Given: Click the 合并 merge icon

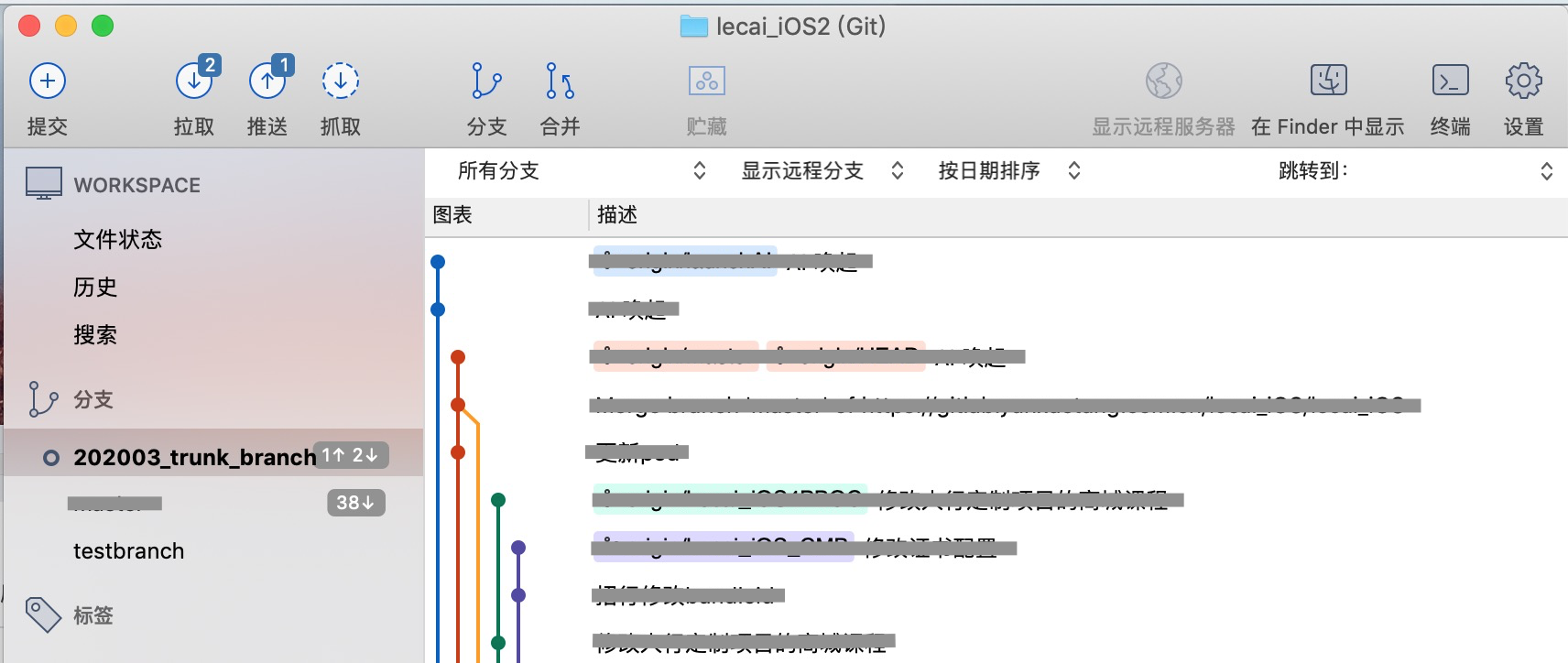Looking at the screenshot, I should tap(560, 81).
